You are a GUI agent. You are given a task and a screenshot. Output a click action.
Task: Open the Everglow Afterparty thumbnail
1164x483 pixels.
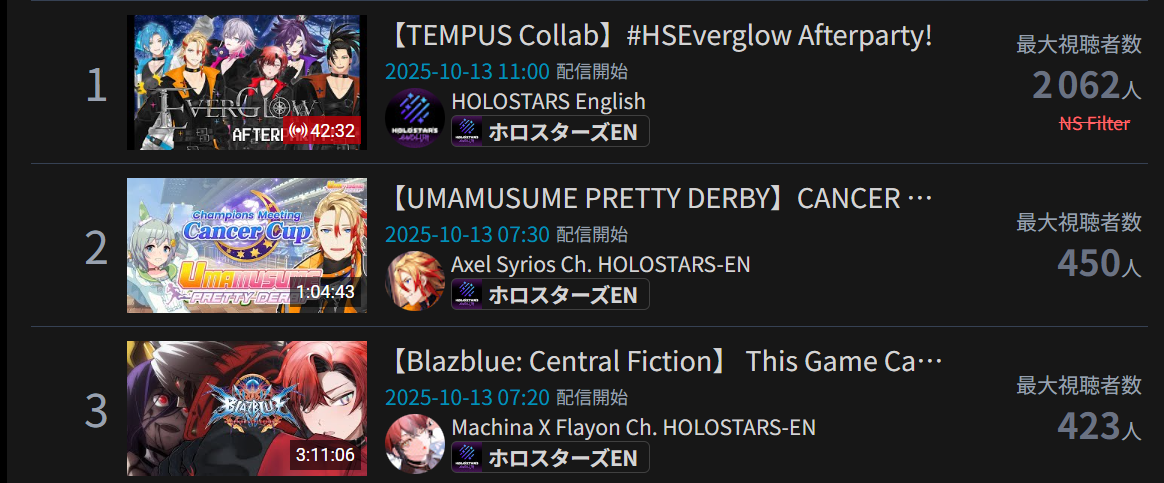click(x=246, y=82)
